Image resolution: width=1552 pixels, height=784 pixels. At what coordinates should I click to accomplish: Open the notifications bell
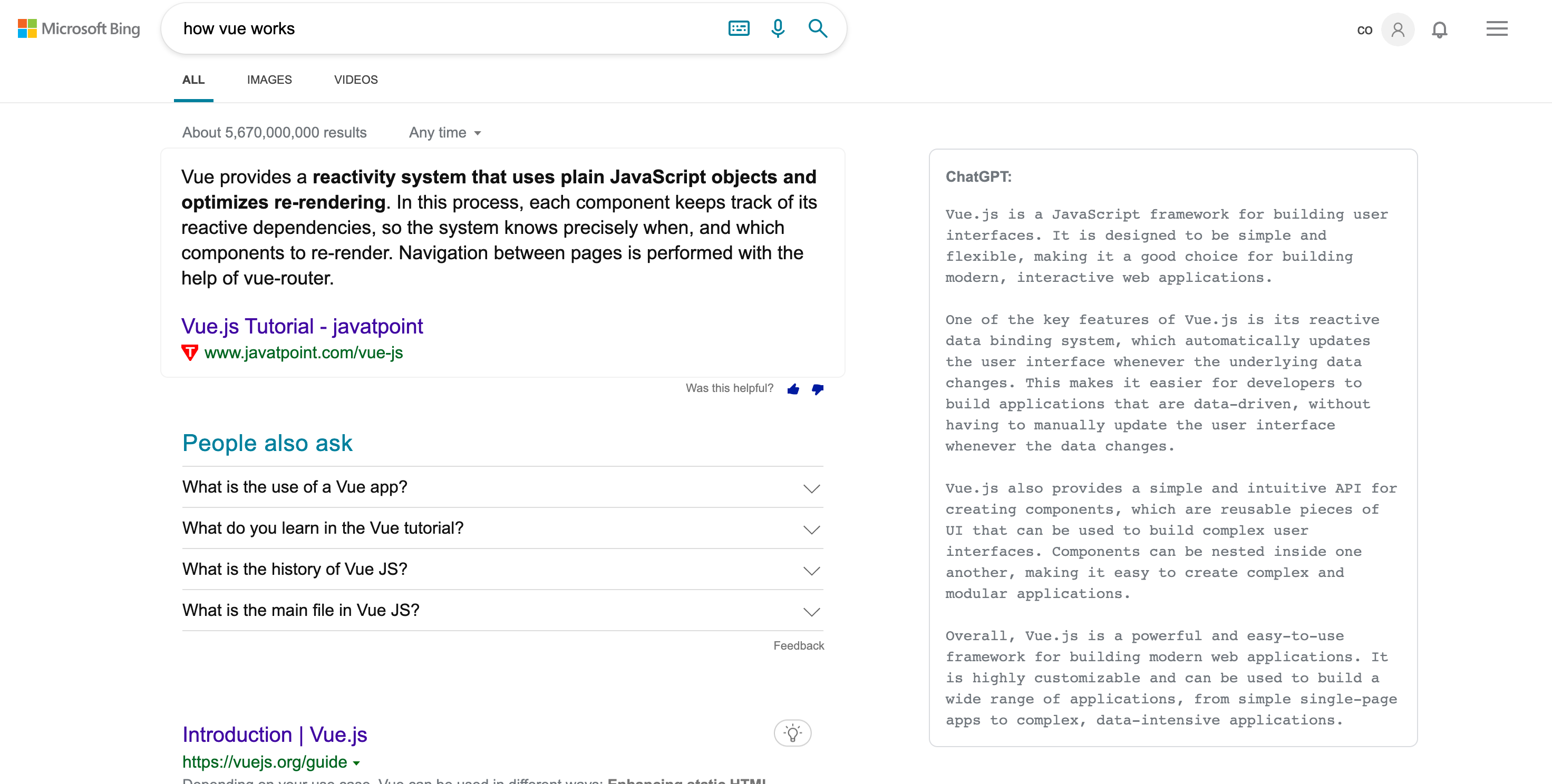[x=1439, y=30]
